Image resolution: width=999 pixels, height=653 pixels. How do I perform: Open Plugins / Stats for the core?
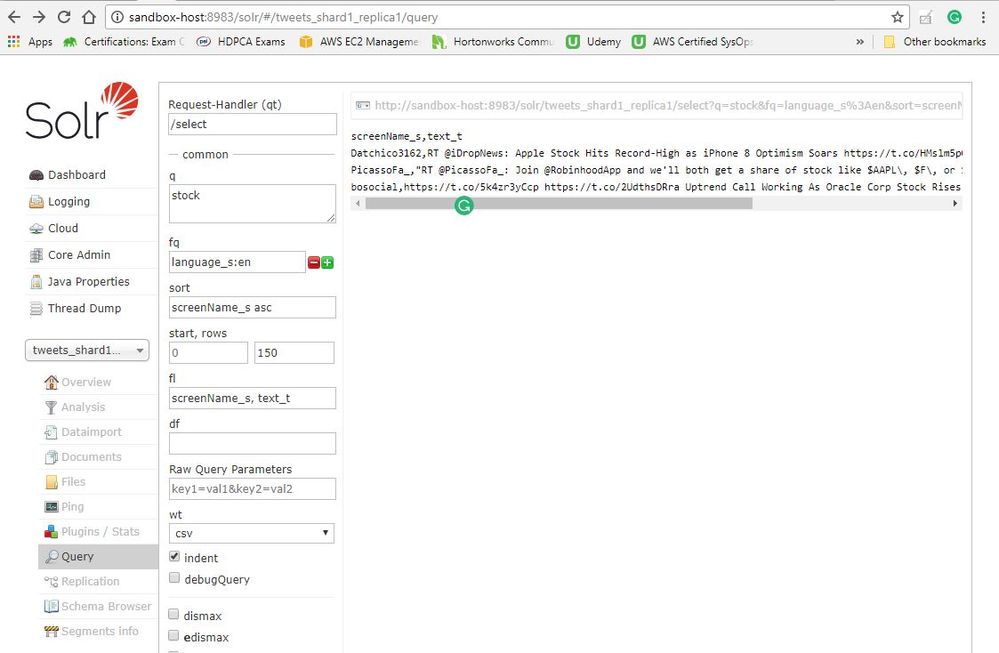tap(96, 531)
